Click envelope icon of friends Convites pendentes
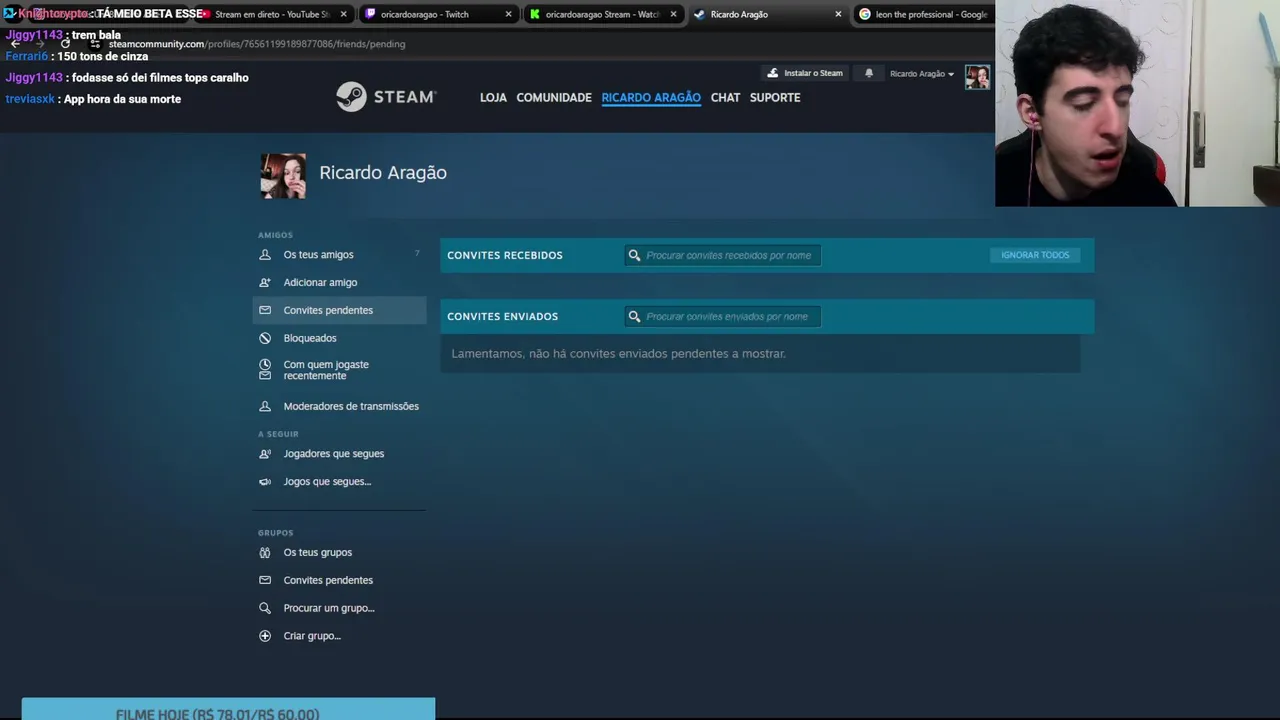This screenshot has width=1280, height=720. (x=265, y=311)
